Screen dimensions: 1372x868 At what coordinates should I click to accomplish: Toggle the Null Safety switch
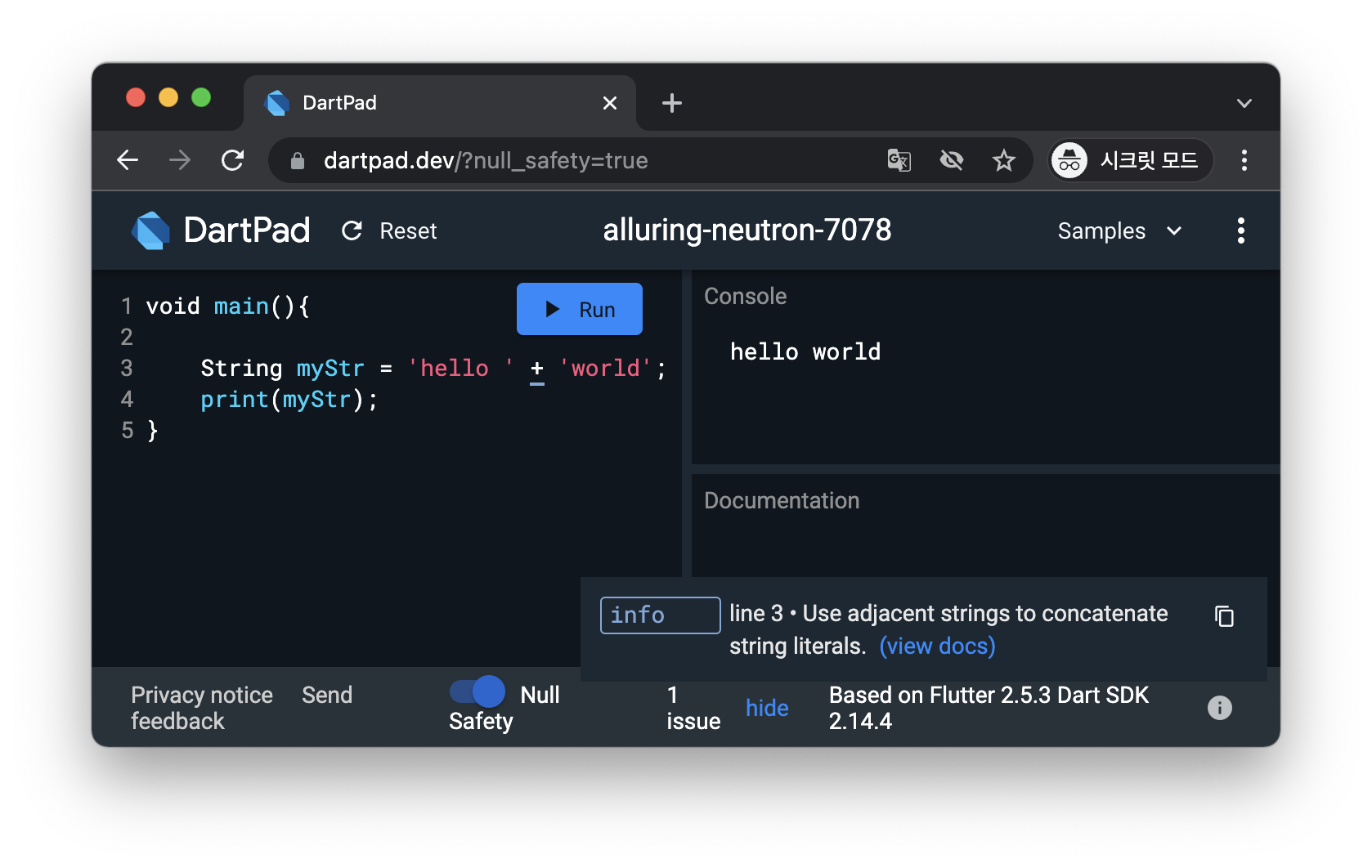(x=478, y=692)
